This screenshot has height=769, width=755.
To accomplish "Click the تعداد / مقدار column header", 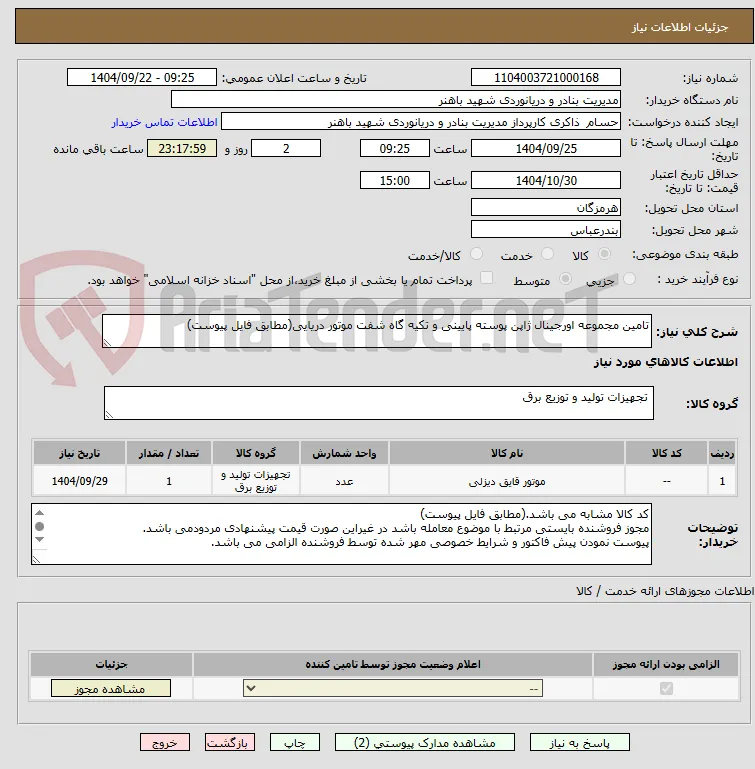I will tap(169, 453).
